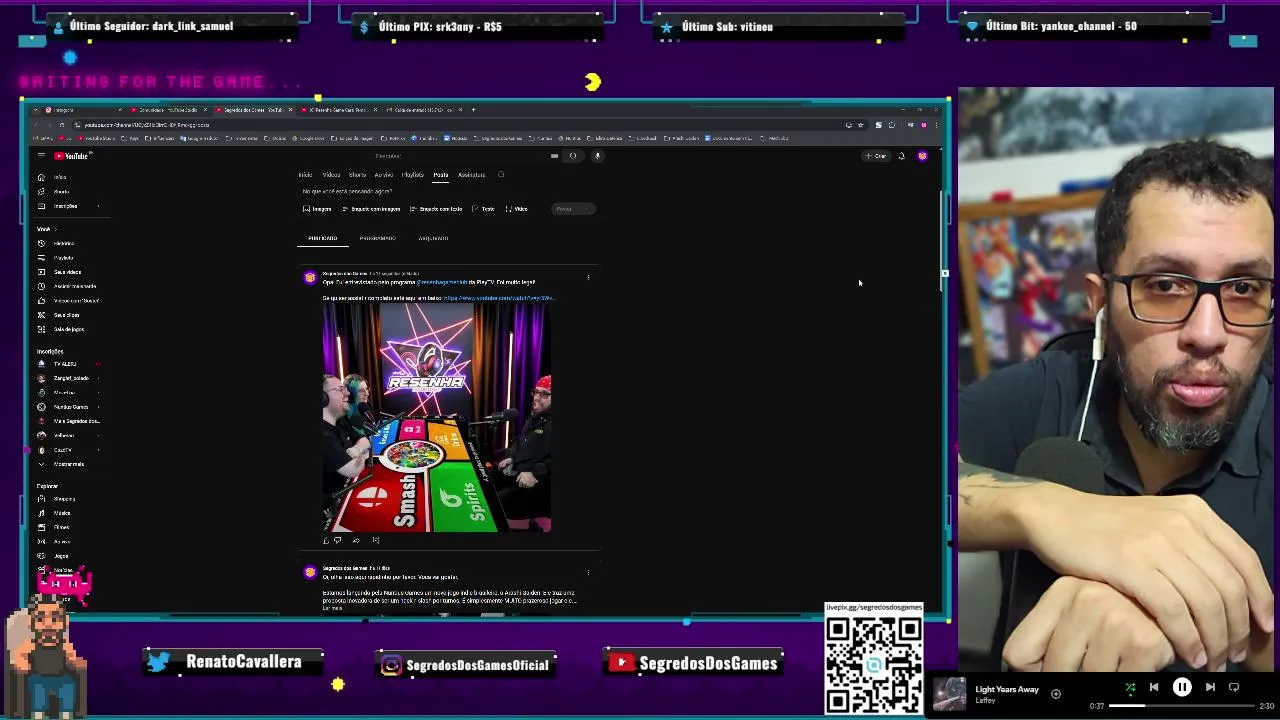Open Início in the YouTube sidebar
This screenshot has height=720, width=1280.
(60, 177)
